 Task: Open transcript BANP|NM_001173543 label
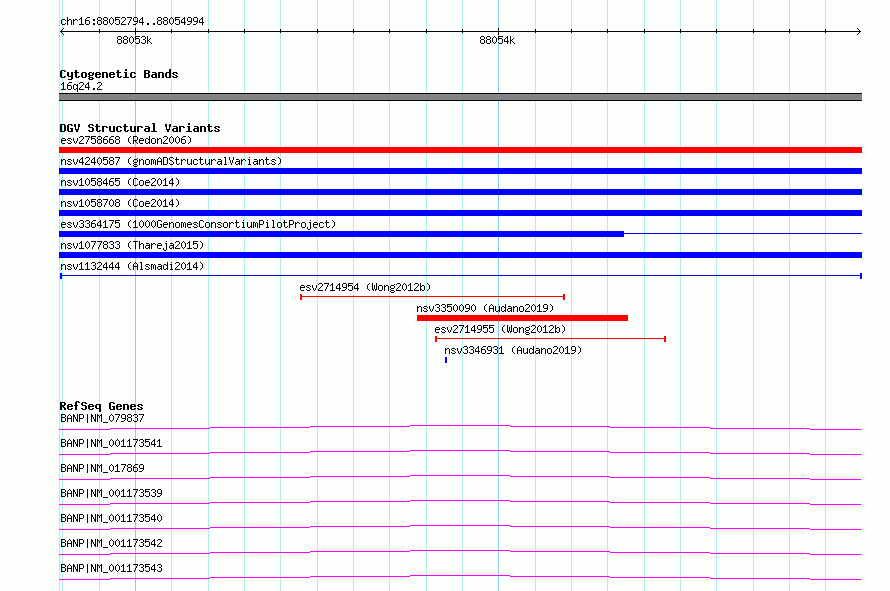111,568
